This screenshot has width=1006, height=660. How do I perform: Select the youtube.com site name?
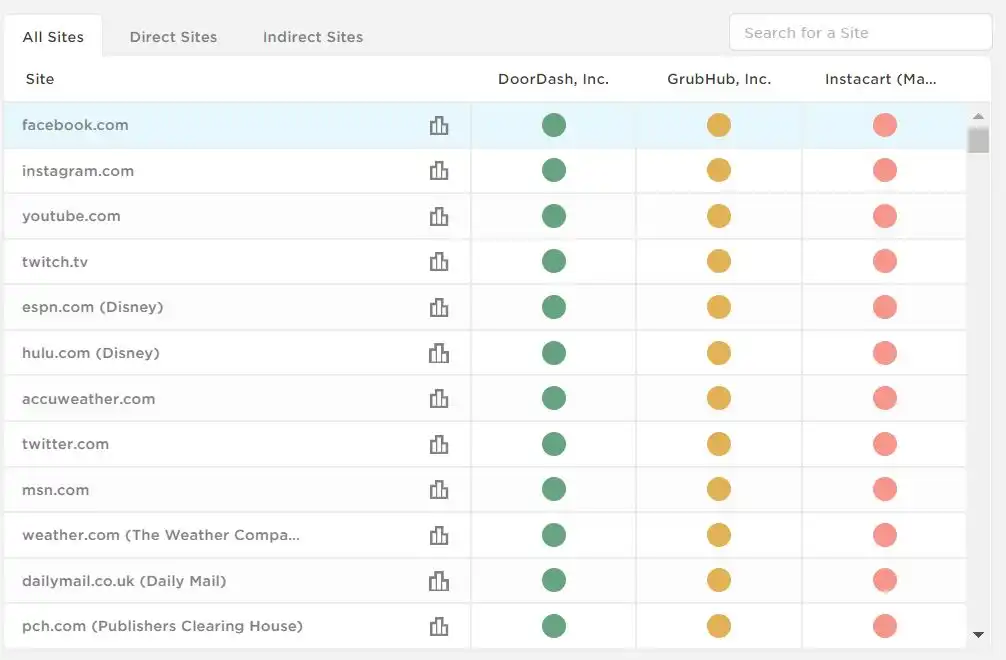tap(71, 216)
